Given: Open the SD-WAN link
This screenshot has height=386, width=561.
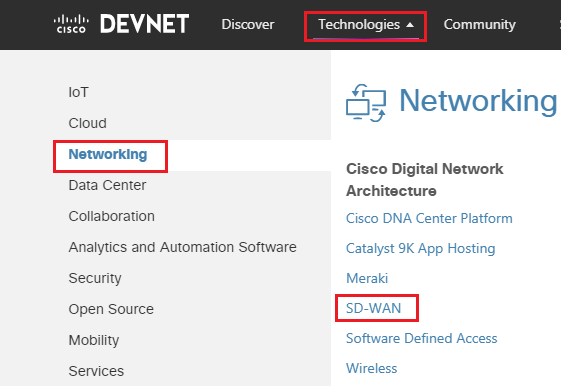Looking at the screenshot, I should (374, 308).
